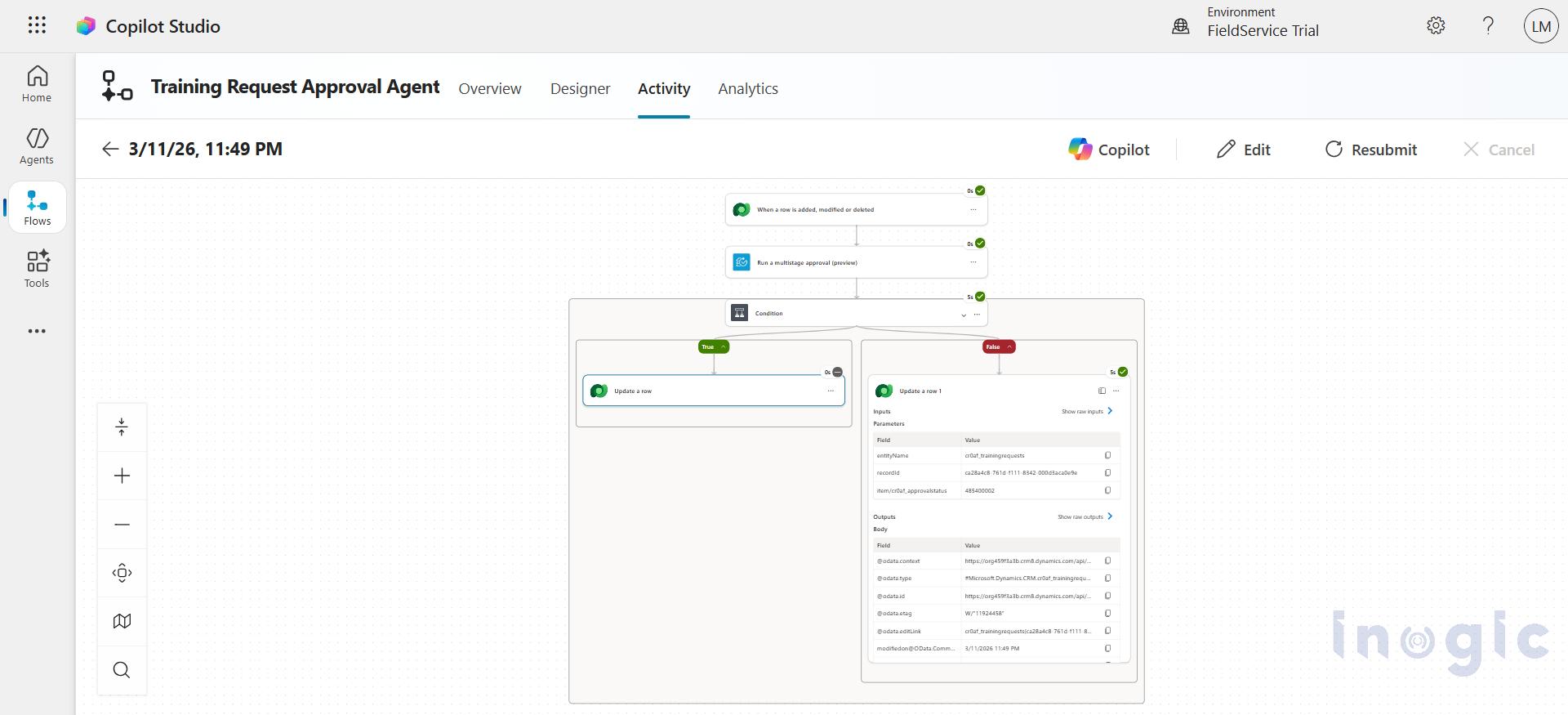The image size is (1568, 715).
Task: Click trigger success status checkmark
Action: coord(980,190)
